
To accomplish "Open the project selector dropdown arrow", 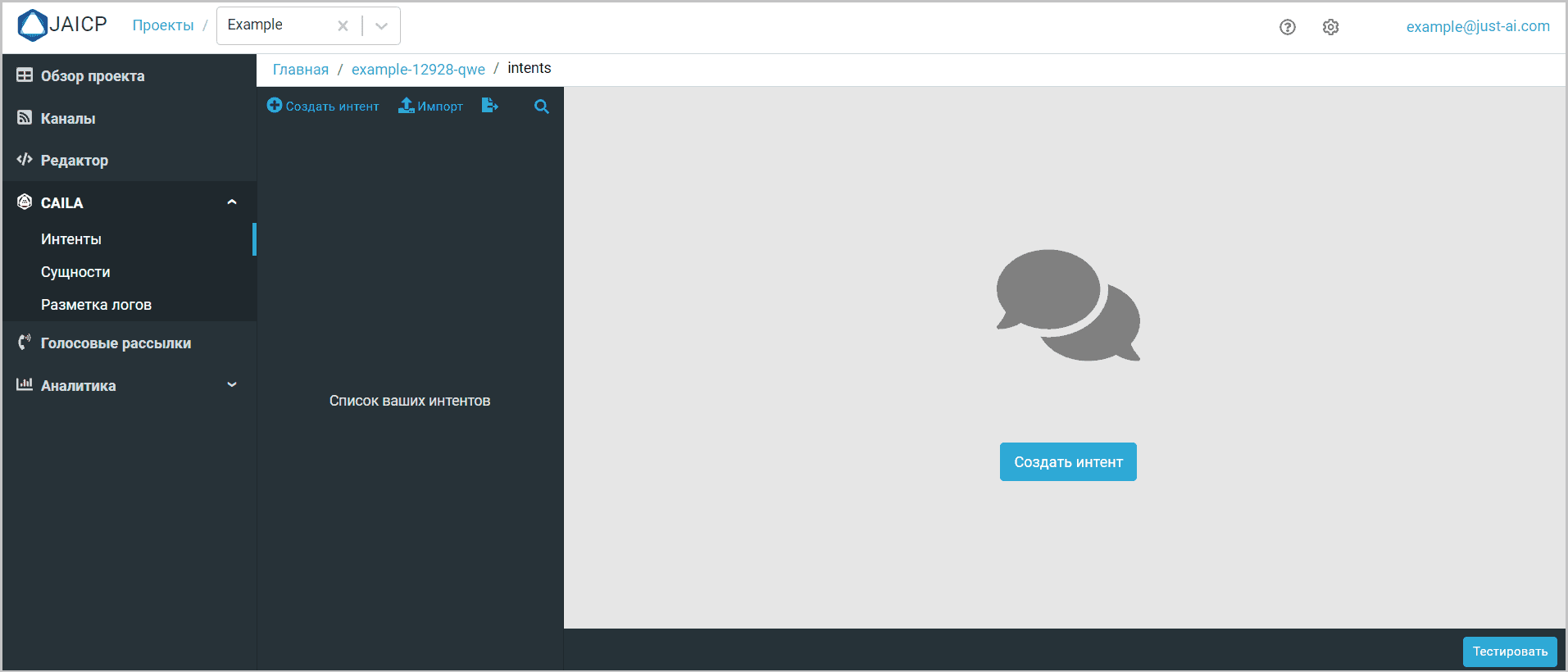I will coord(381,26).
